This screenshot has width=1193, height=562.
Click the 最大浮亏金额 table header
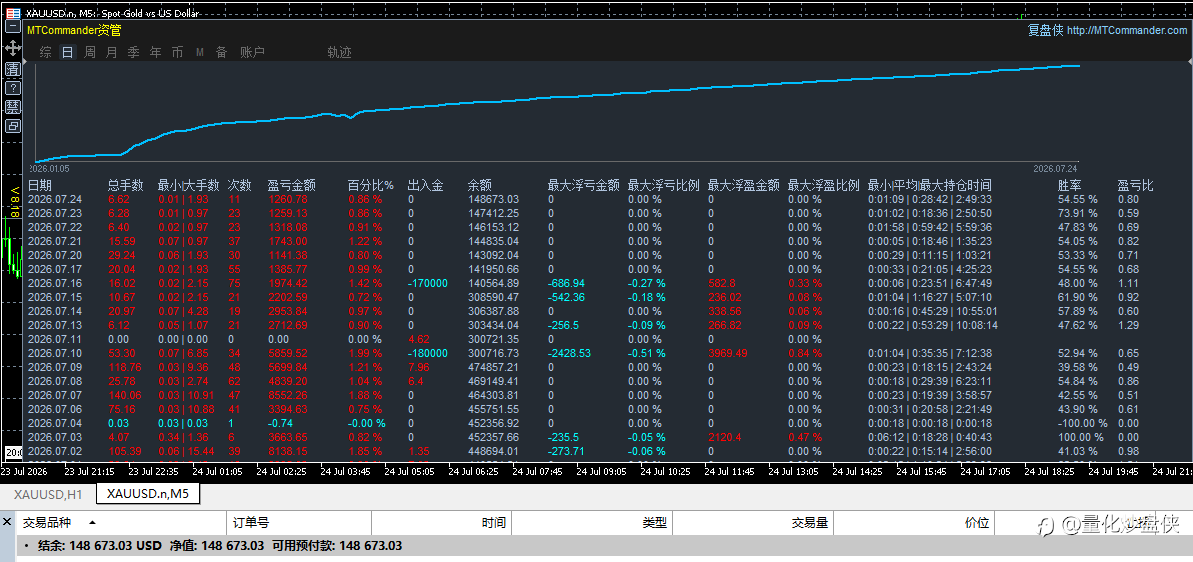(x=584, y=186)
